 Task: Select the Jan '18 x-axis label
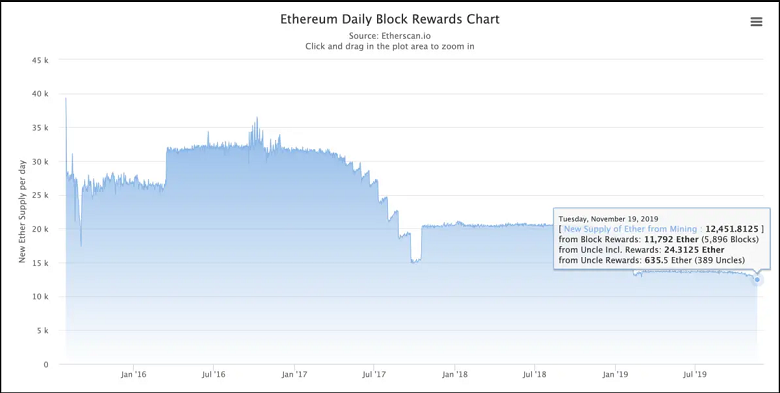tap(455, 374)
